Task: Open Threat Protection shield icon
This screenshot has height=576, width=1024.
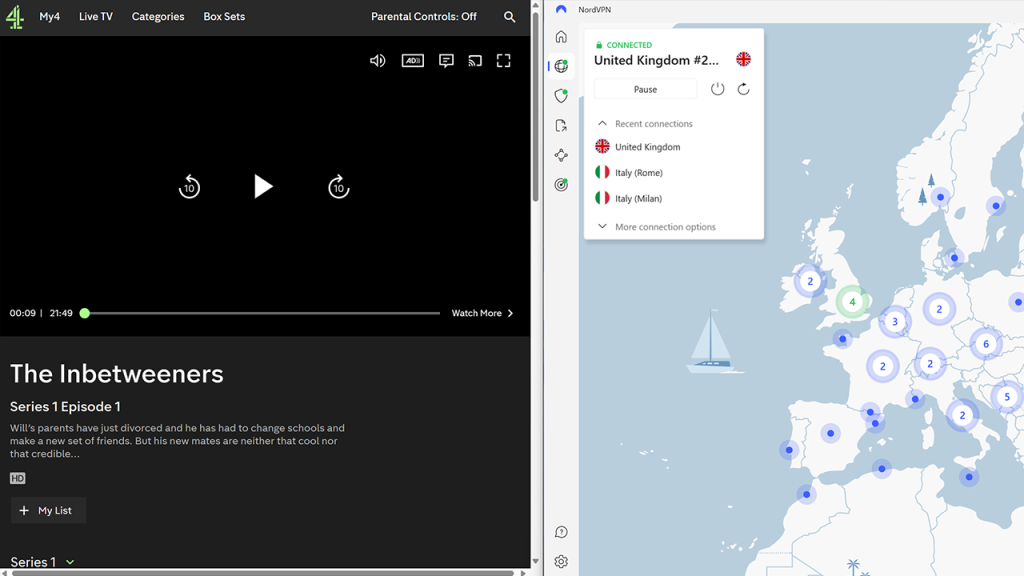Action: point(561,96)
